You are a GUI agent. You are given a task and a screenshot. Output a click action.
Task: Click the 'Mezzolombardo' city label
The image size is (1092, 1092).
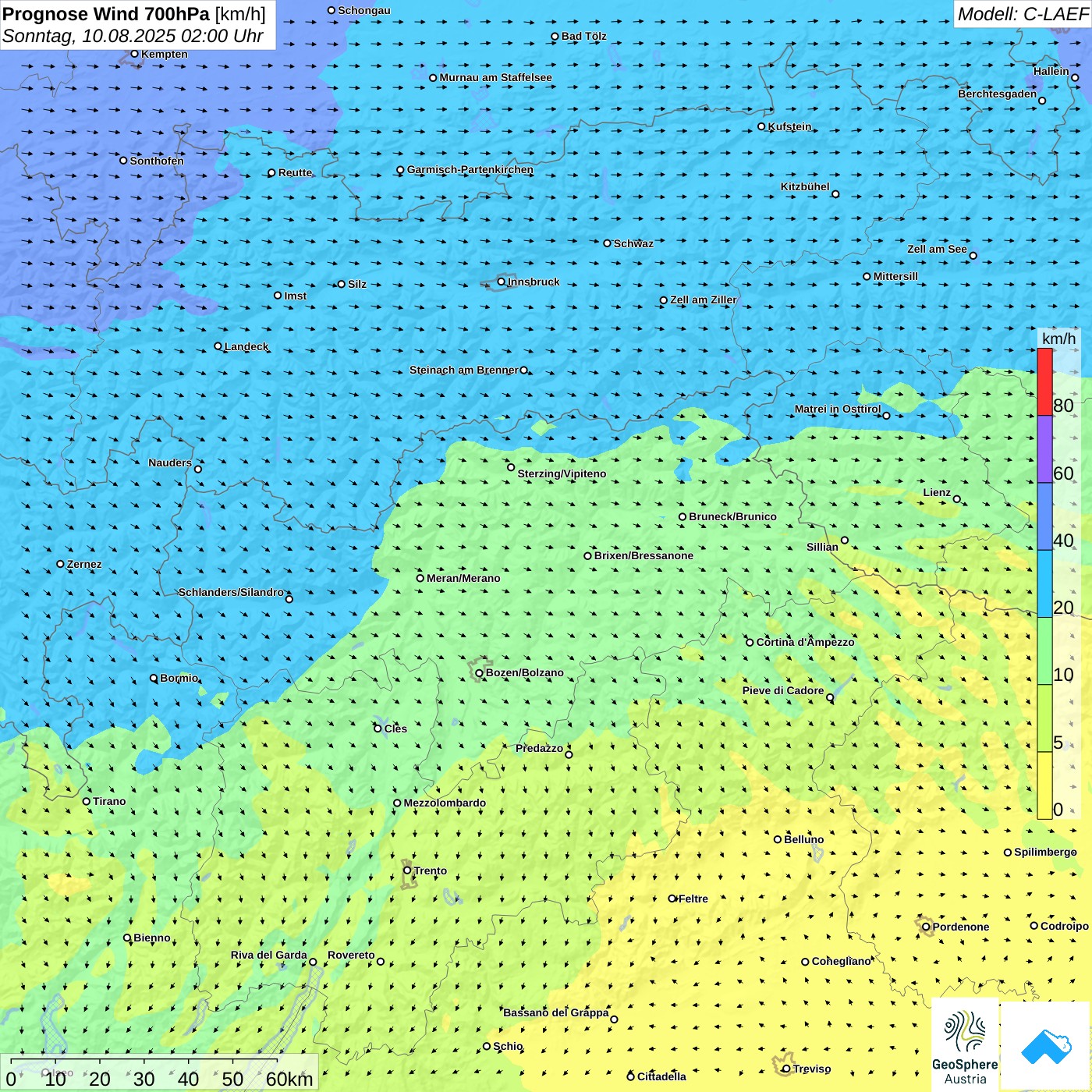445,803
